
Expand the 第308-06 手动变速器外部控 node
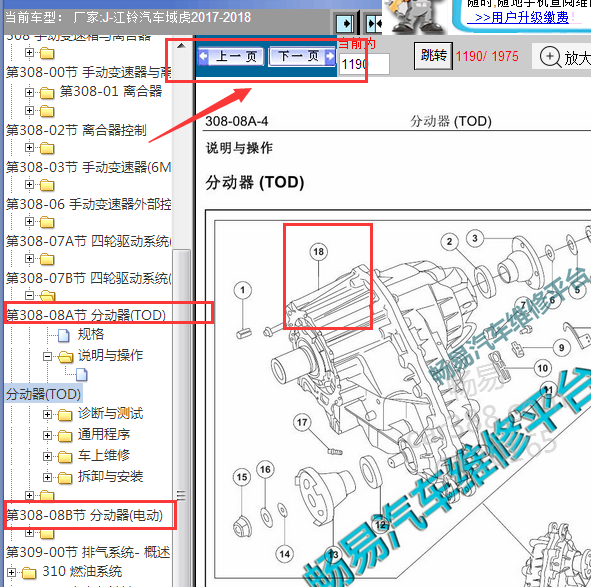(30, 184)
